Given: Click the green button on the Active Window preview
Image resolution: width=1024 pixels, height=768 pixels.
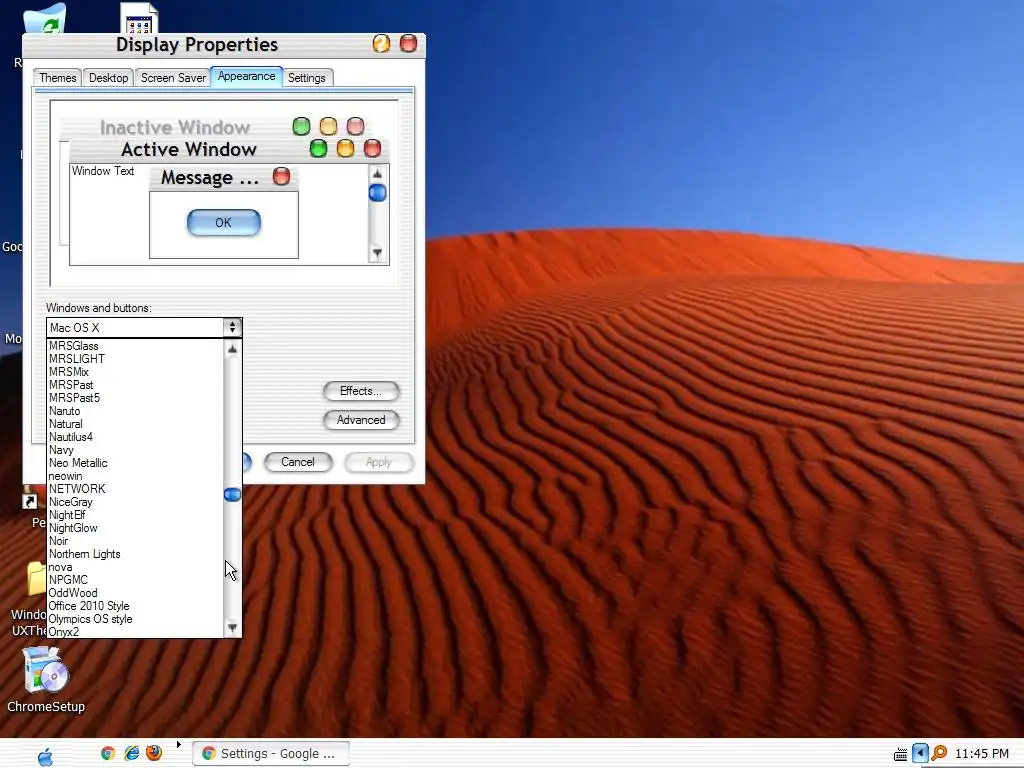Looking at the screenshot, I should pos(318,148).
